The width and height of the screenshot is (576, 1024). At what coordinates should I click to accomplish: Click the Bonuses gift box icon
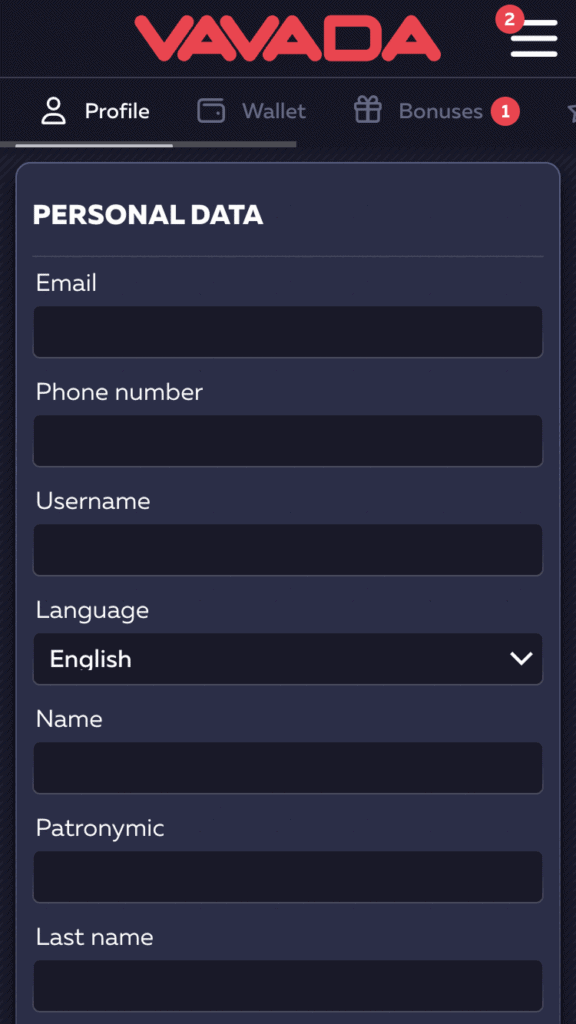click(368, 110)
